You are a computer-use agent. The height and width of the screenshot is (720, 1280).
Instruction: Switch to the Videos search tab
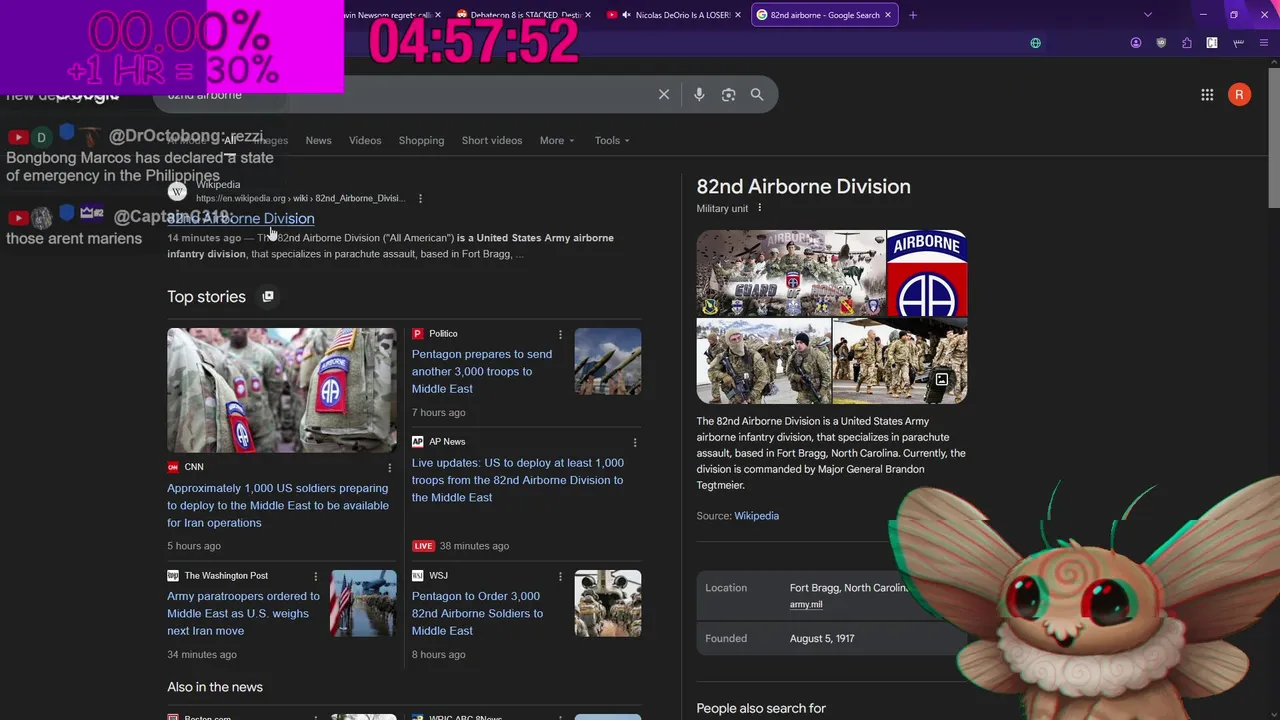(365, 140)
